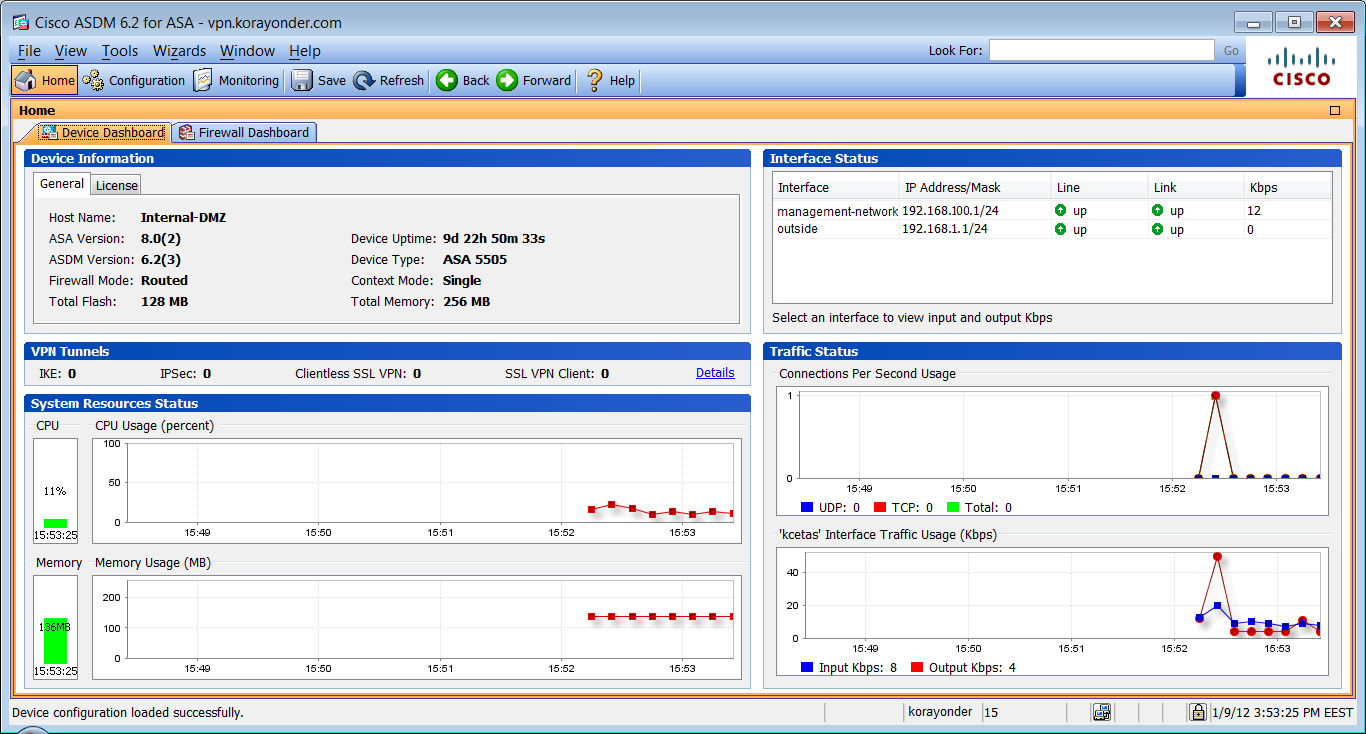Click the Link column header
The image size is (1366, 734).
(1196, 187)
